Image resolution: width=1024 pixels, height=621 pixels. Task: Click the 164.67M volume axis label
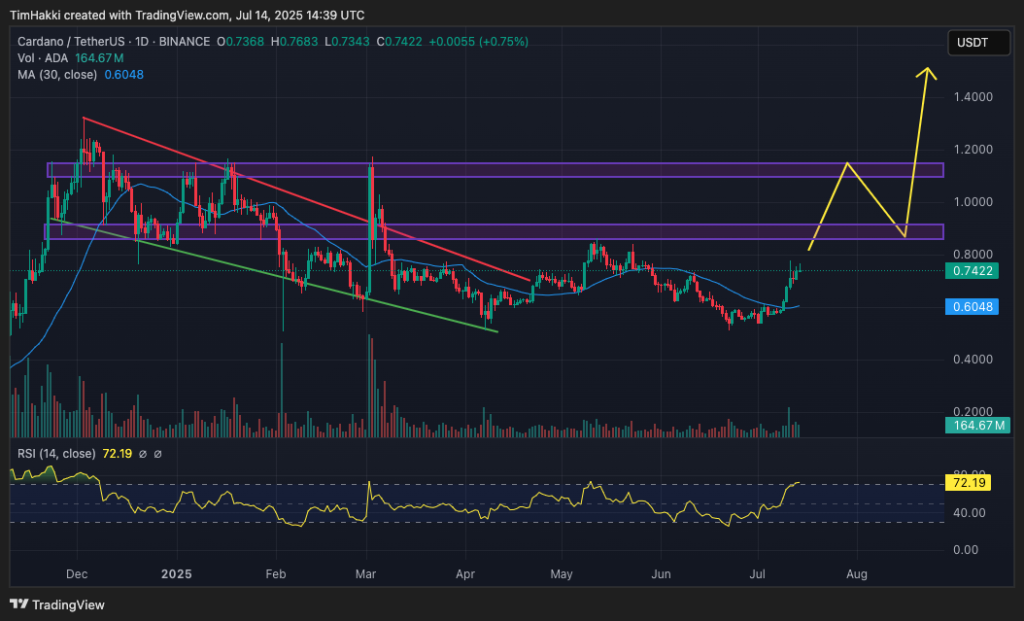click(977, 427)
